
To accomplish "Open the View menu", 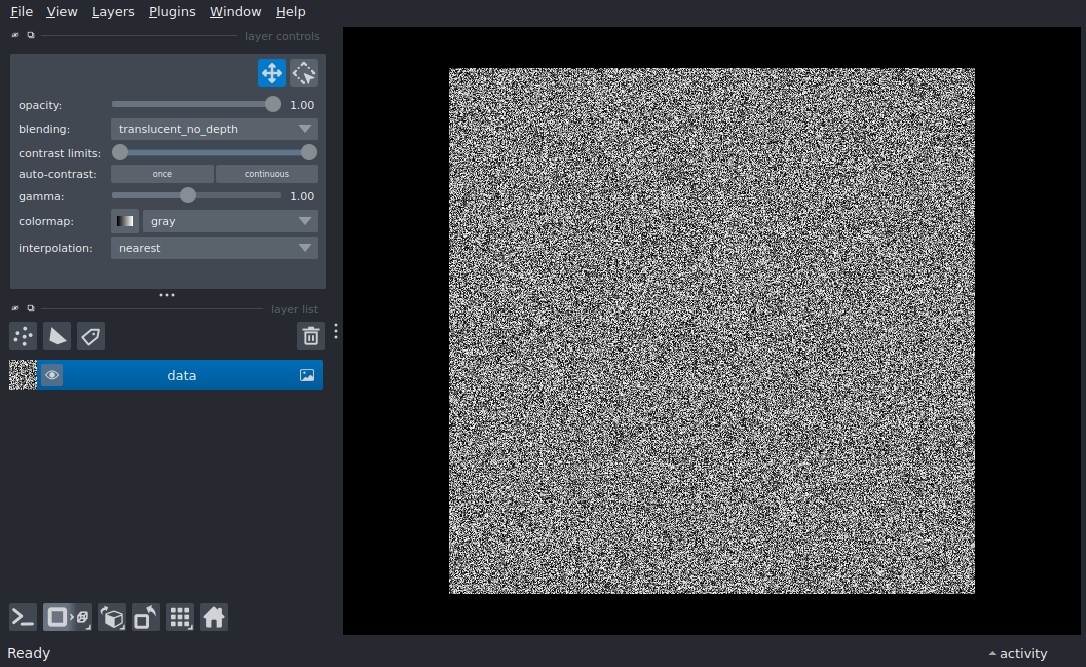I will pos(62,12).
